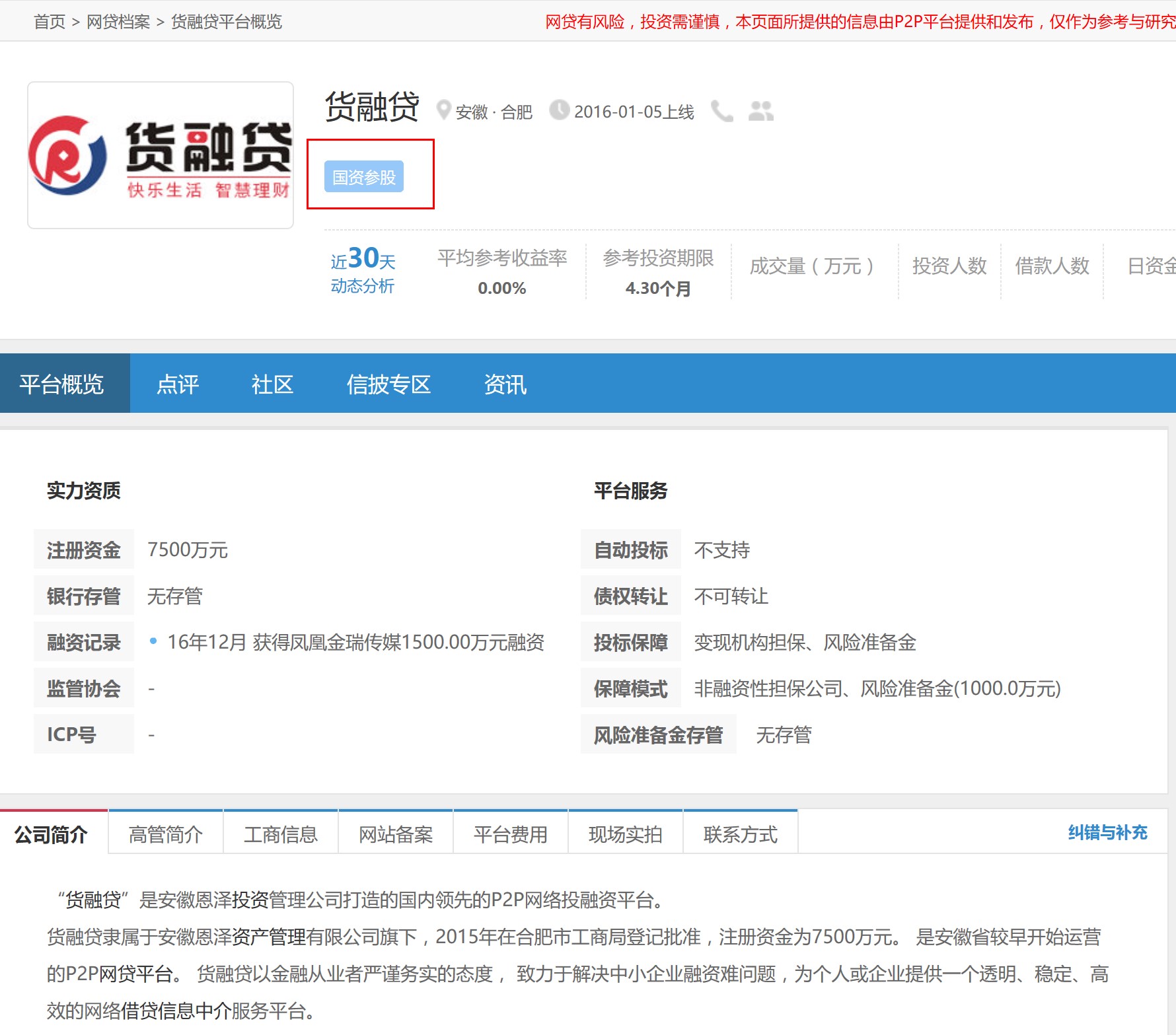Viewport: 1176px width, 1035px height.
Task: Click the ICP号 label
Action: [x=84, y=734]
